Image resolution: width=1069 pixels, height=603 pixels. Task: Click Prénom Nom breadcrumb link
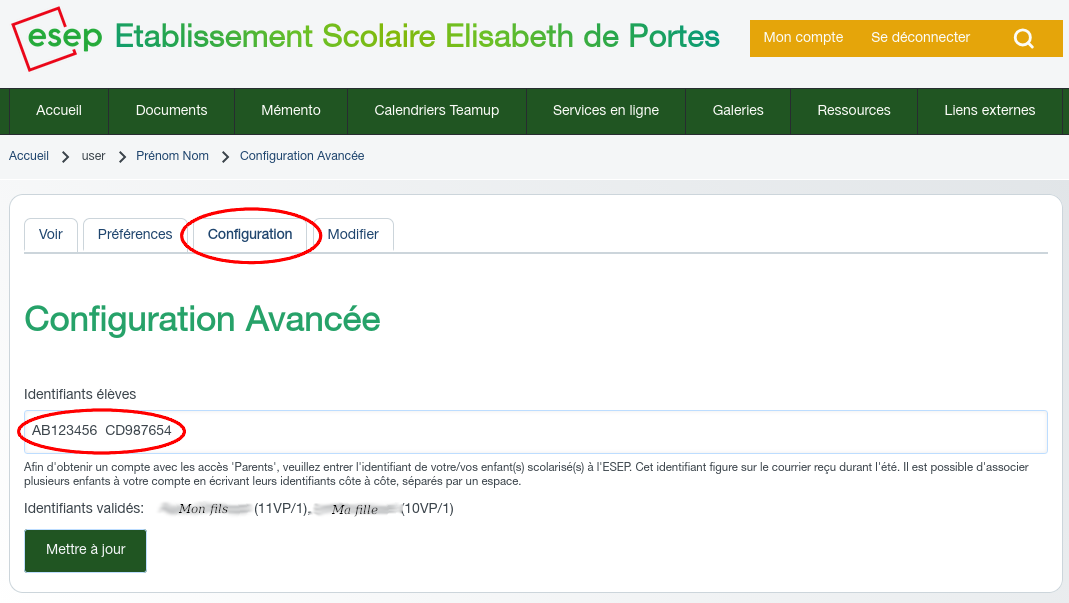(172, 156)
